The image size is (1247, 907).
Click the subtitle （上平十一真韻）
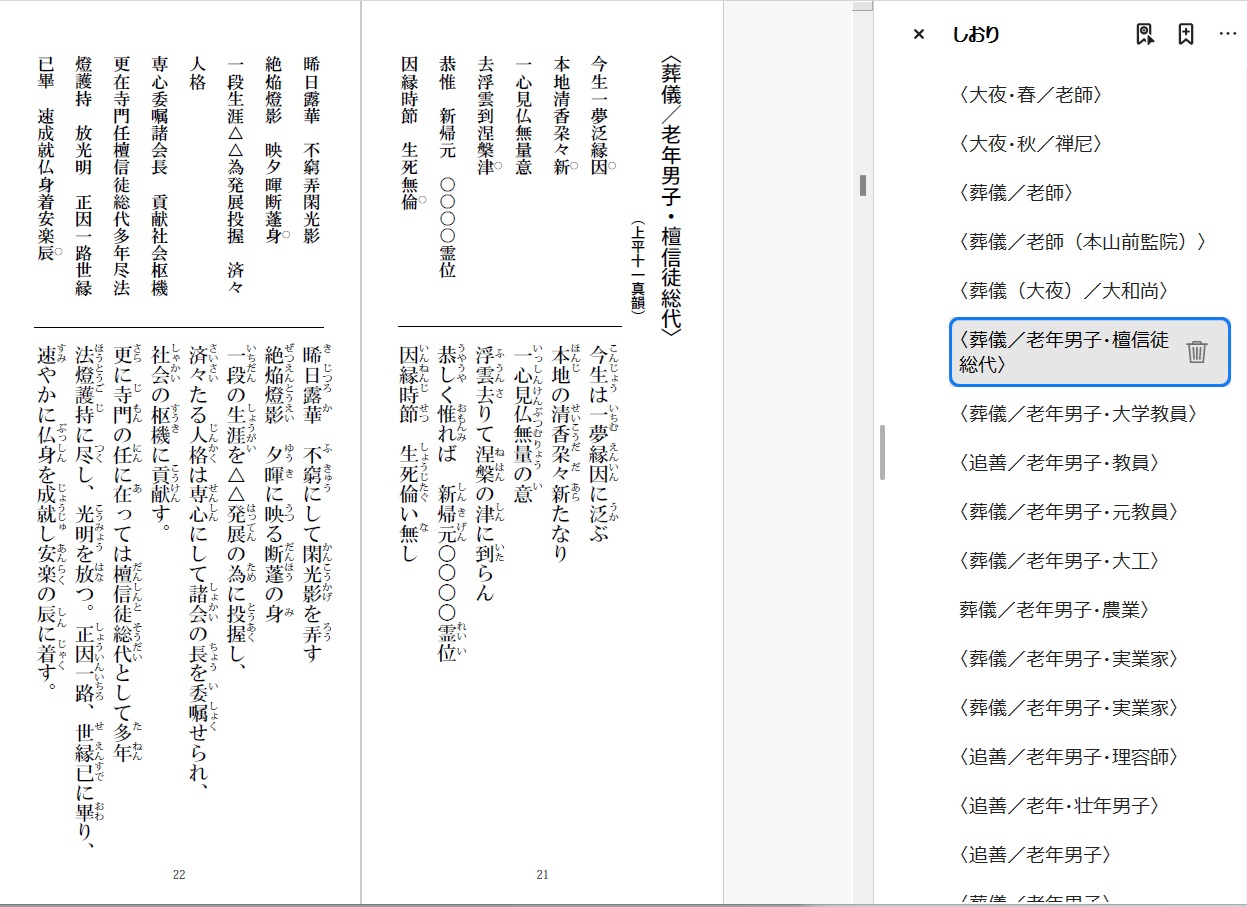(x=638, y=268)
